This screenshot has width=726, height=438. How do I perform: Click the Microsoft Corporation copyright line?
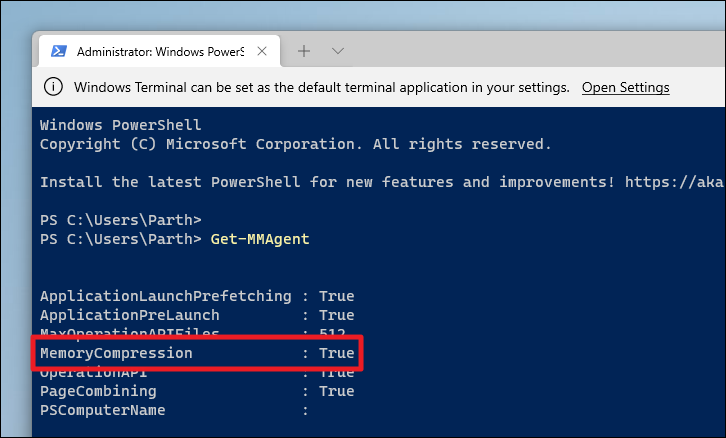(295, 144)
